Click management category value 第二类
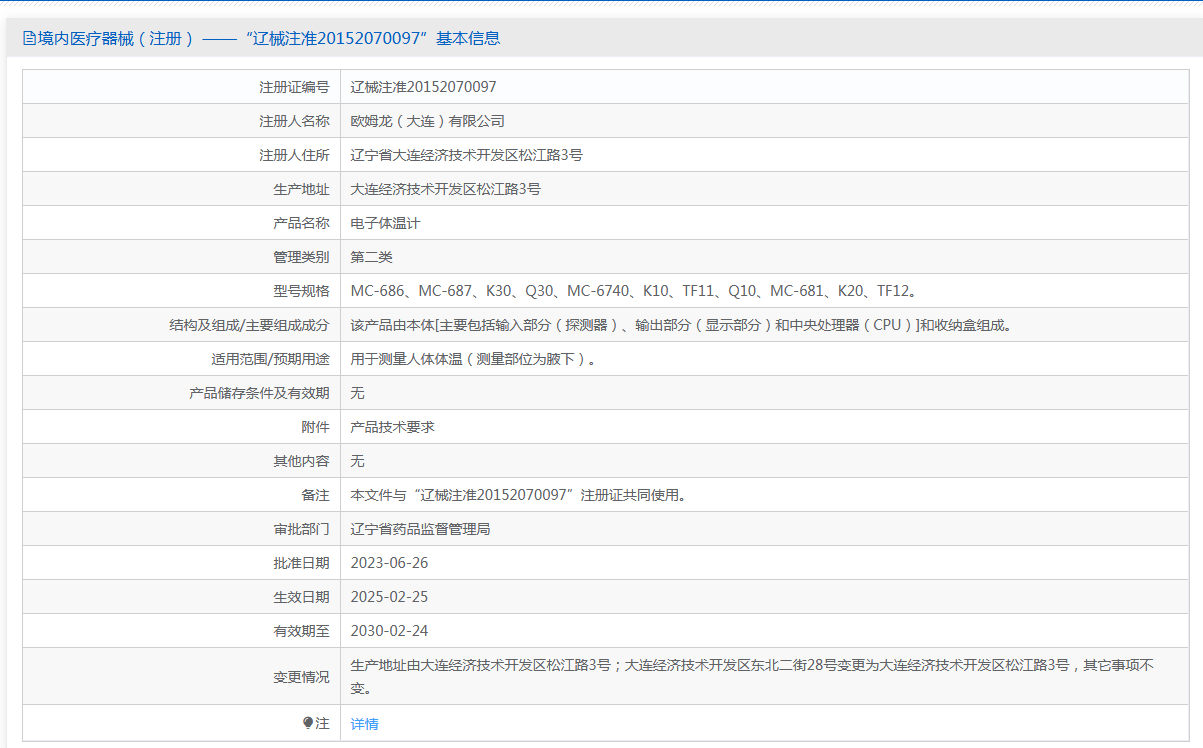1203x748 pixels. click(x=372, y=257)
